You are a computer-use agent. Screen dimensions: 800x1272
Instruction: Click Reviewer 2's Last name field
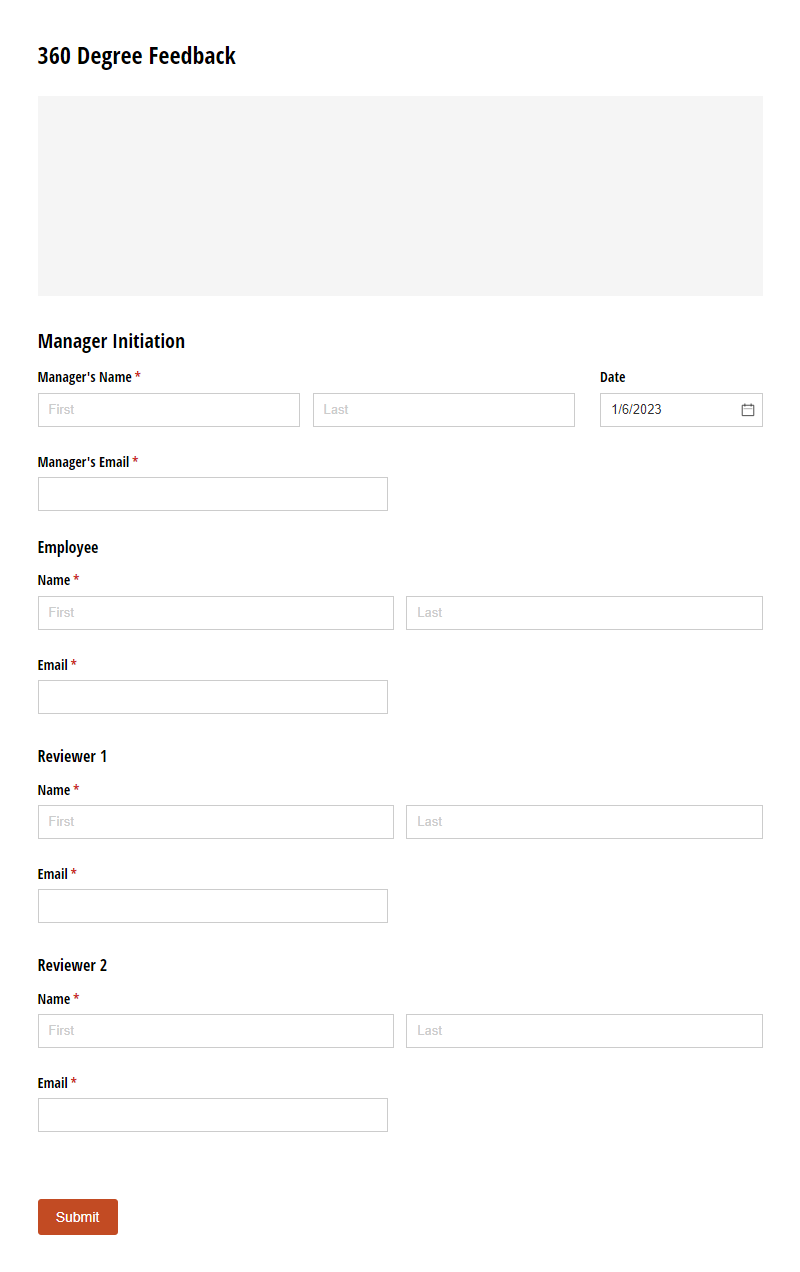[583, 1030]
